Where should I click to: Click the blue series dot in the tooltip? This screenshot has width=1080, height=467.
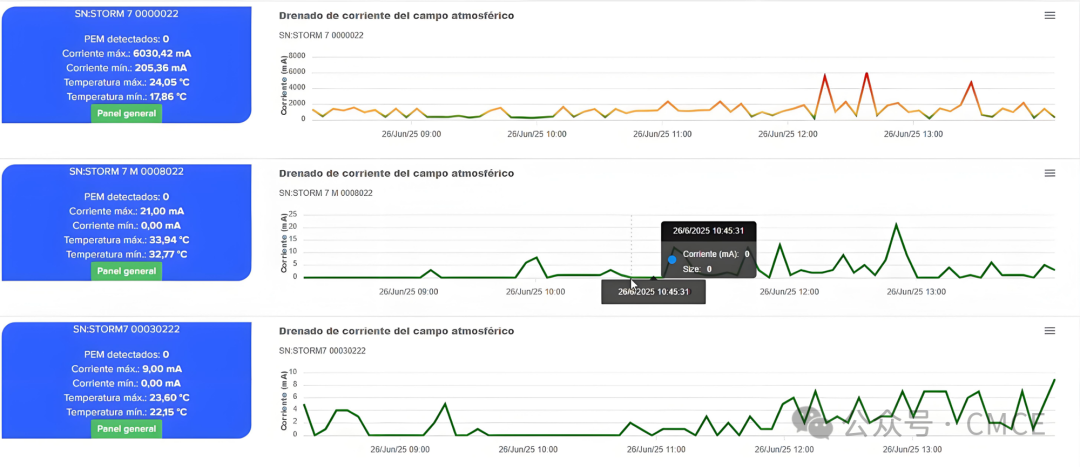(672, 260)
